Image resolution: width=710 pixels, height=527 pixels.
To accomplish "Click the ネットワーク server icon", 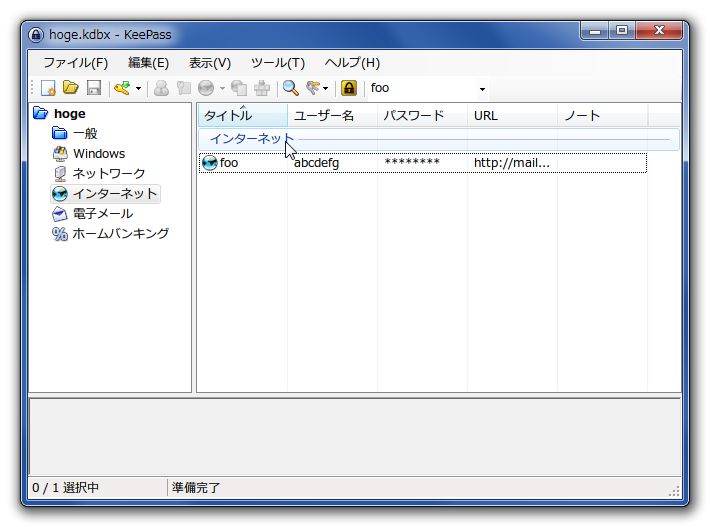I will coord(60,174).
